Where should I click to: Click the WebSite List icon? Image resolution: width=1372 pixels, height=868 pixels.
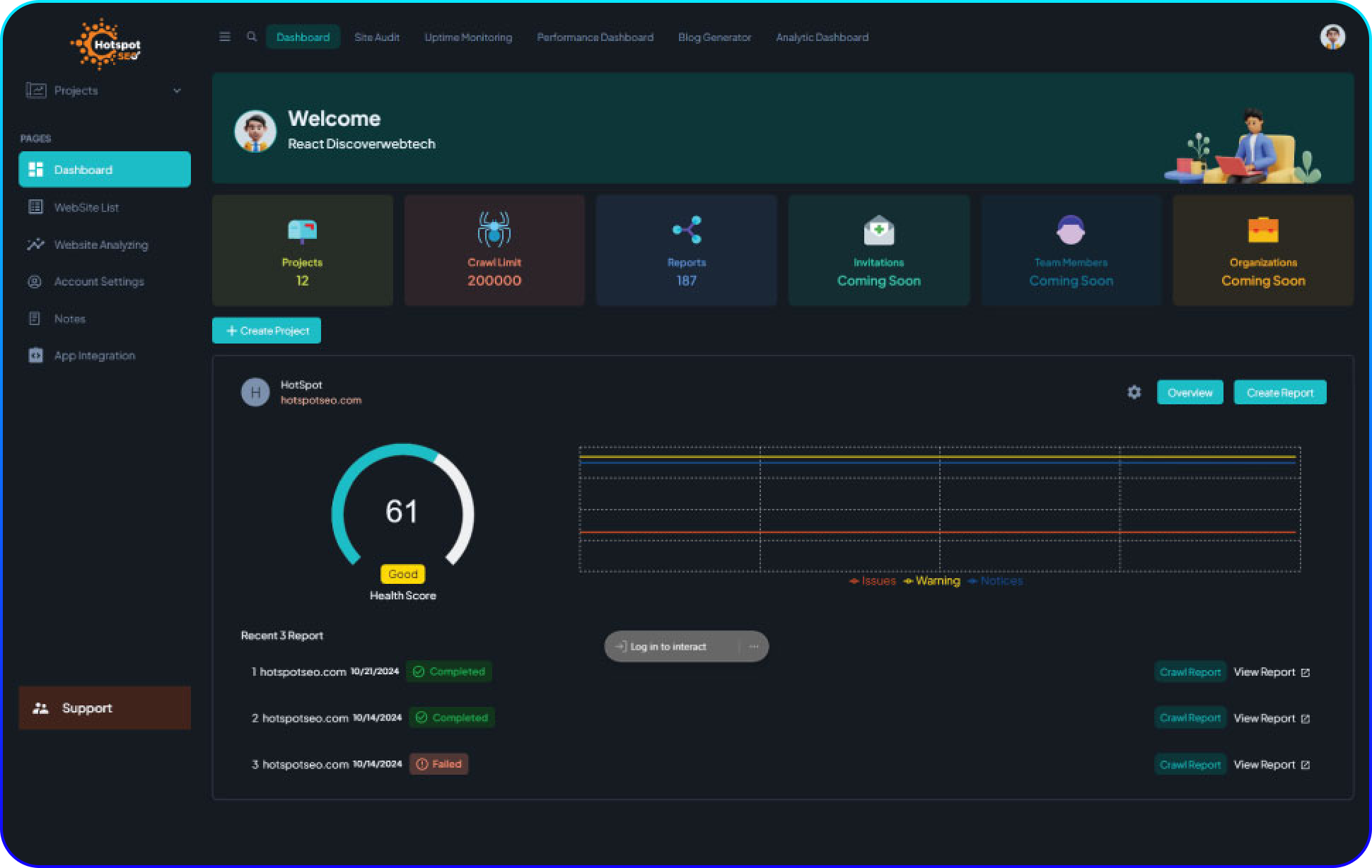(35, 207)
